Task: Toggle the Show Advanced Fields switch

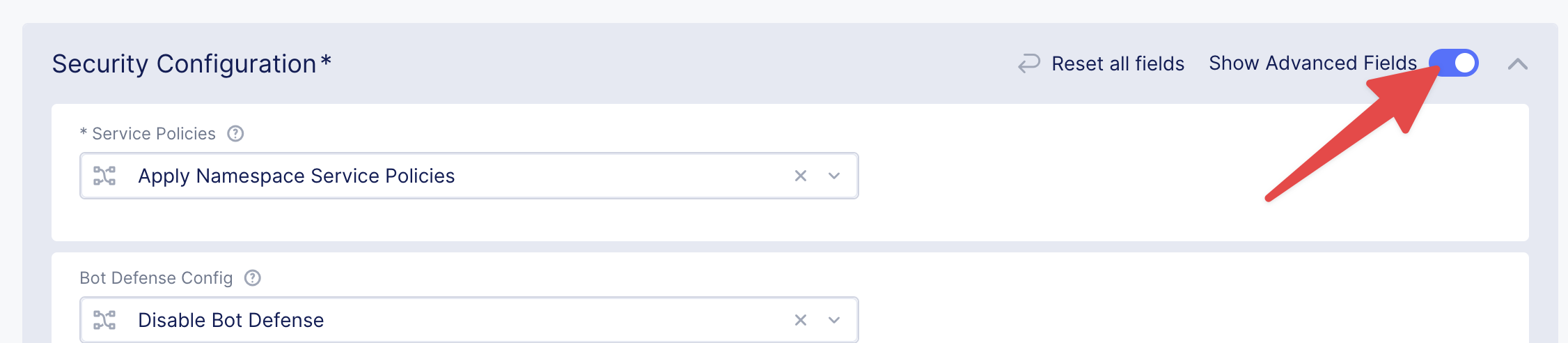Action: (x=1454, y=63)
